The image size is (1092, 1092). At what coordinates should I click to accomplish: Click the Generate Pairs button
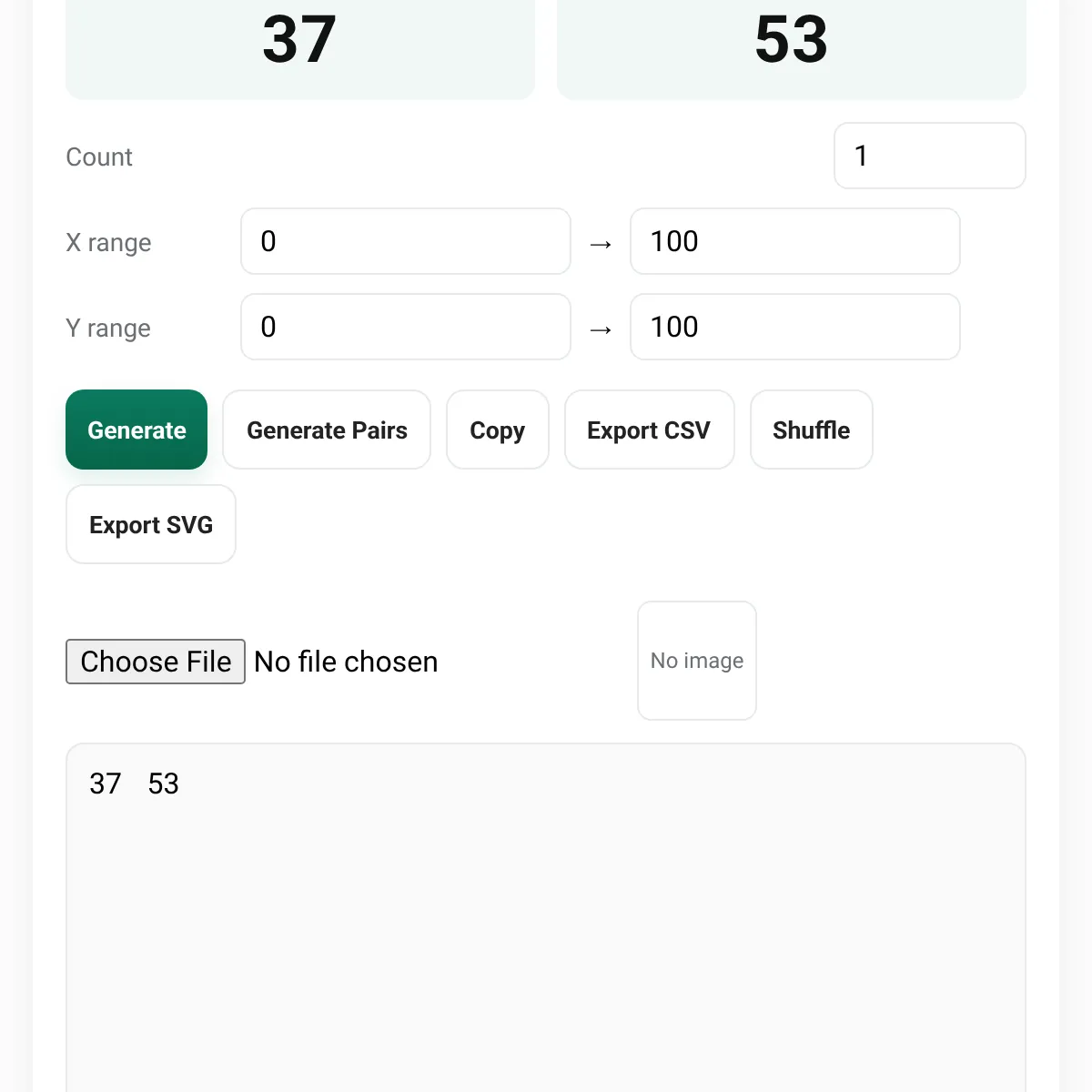coord(327,430)
